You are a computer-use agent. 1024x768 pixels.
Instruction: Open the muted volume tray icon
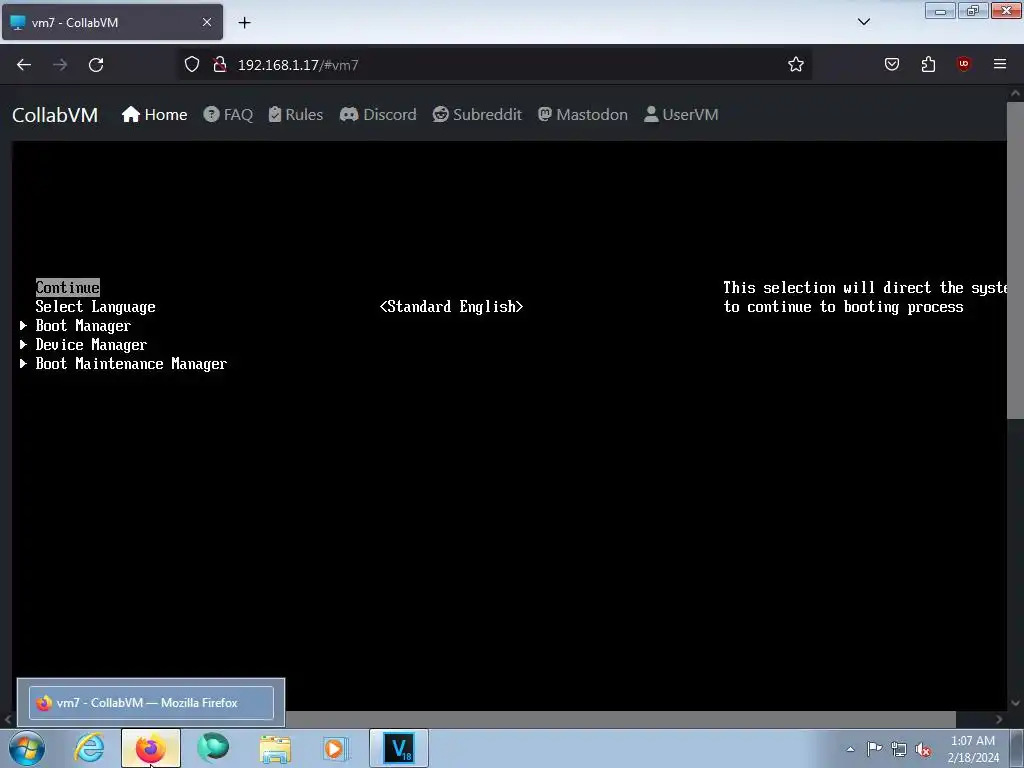pos(923,749)
